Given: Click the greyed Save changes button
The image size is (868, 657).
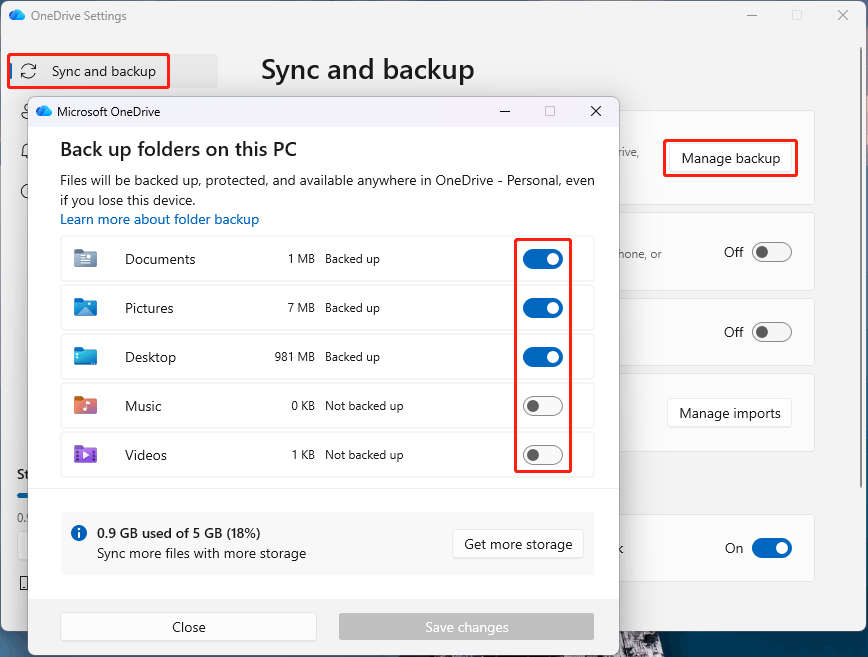Looking at the screenshot, I should [x=466, y=627].
